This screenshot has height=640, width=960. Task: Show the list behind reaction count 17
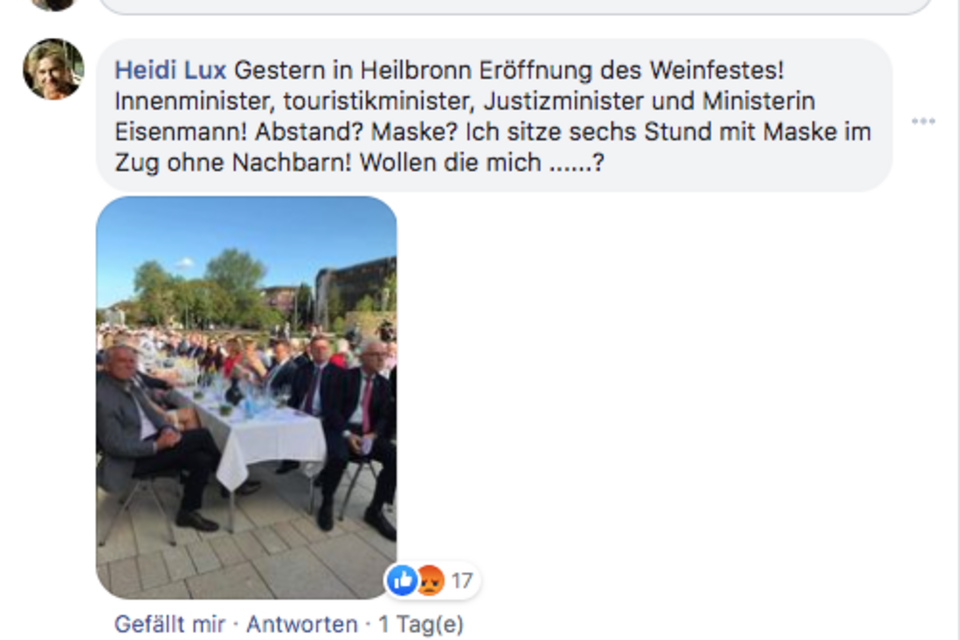point(462,580)
